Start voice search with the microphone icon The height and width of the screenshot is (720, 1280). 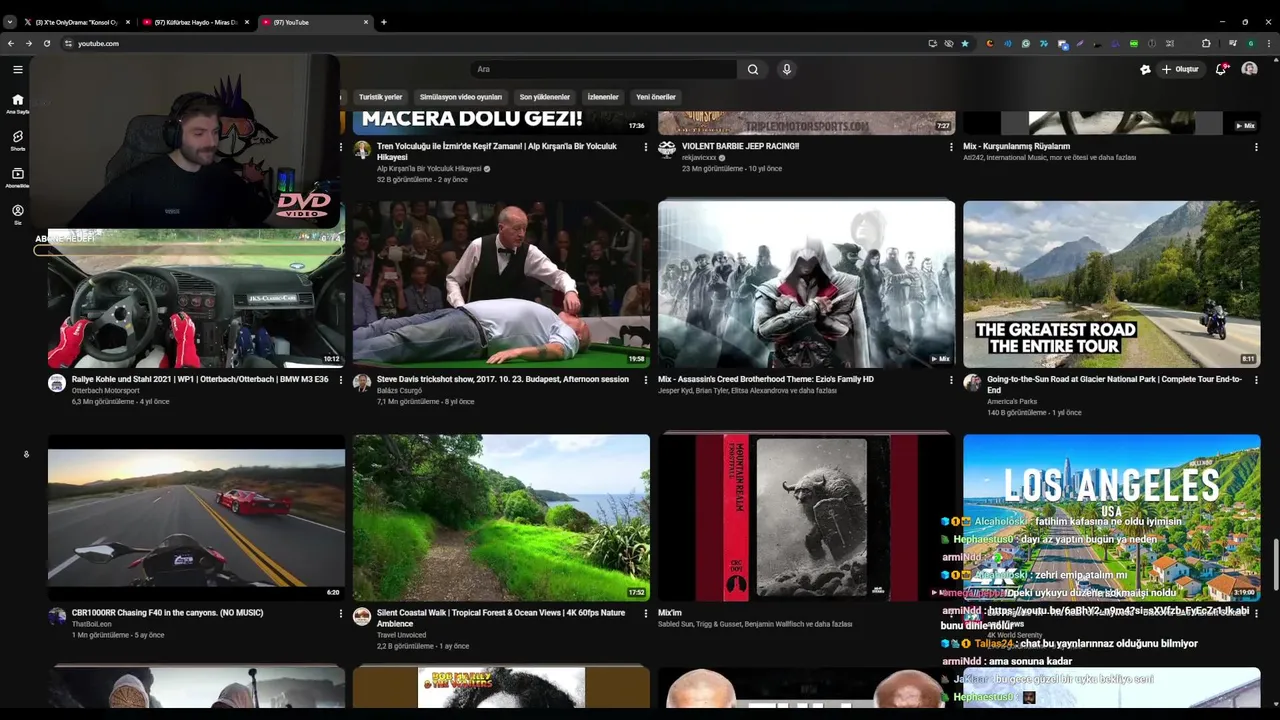tap(787, 69)
